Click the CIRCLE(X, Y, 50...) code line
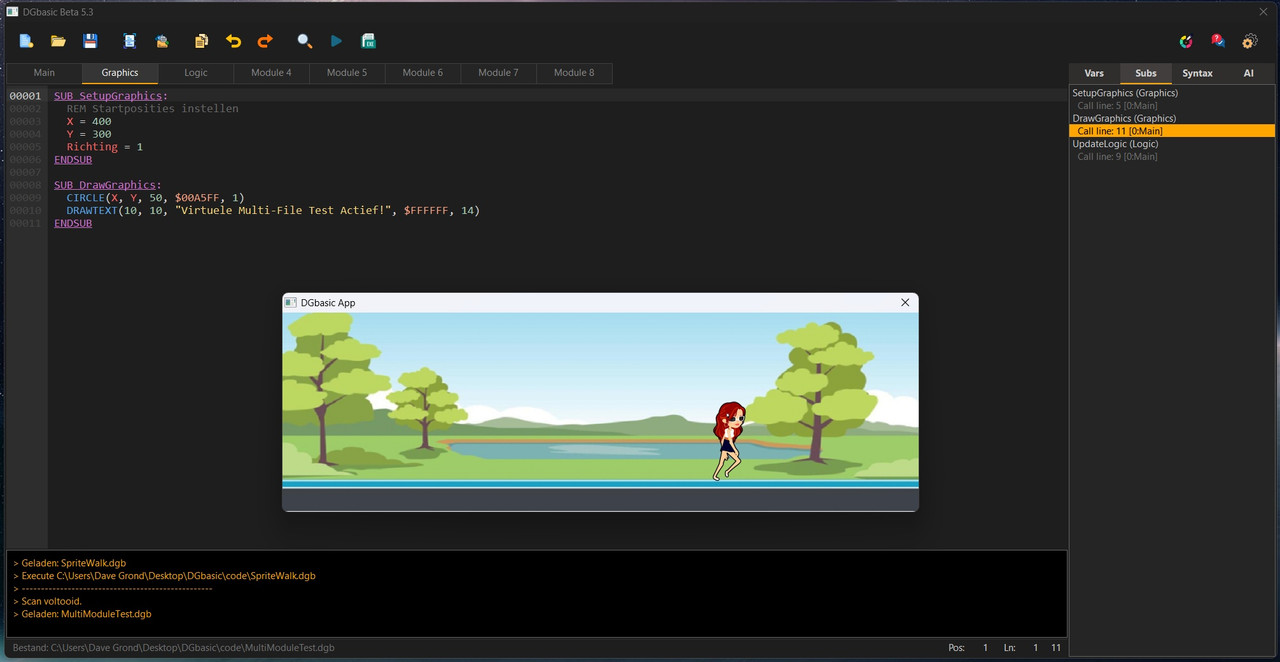The height and width of the screenshot is (662, 1280). [155, 198]
